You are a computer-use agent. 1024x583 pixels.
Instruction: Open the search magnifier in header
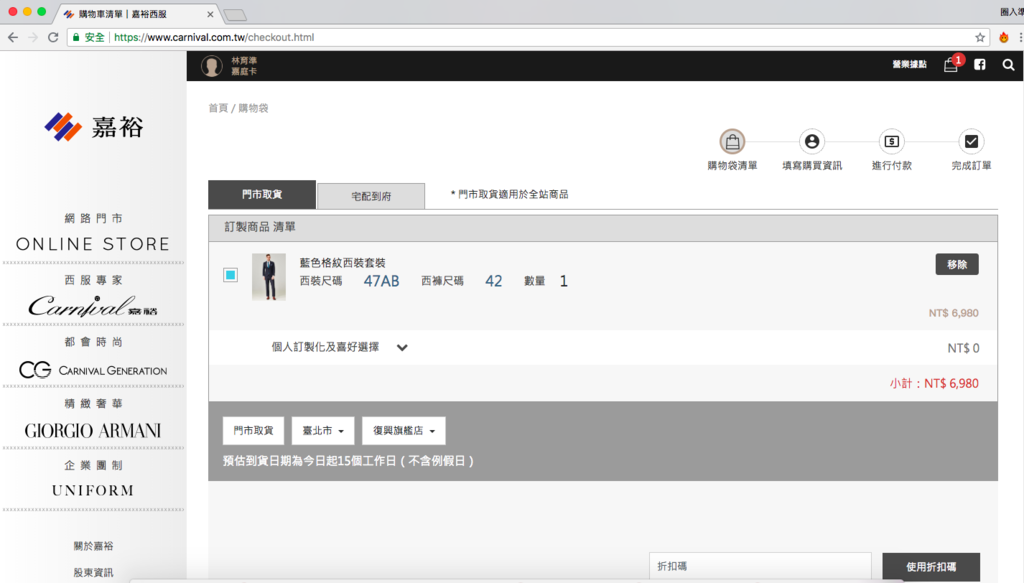tap(1008, 65)
